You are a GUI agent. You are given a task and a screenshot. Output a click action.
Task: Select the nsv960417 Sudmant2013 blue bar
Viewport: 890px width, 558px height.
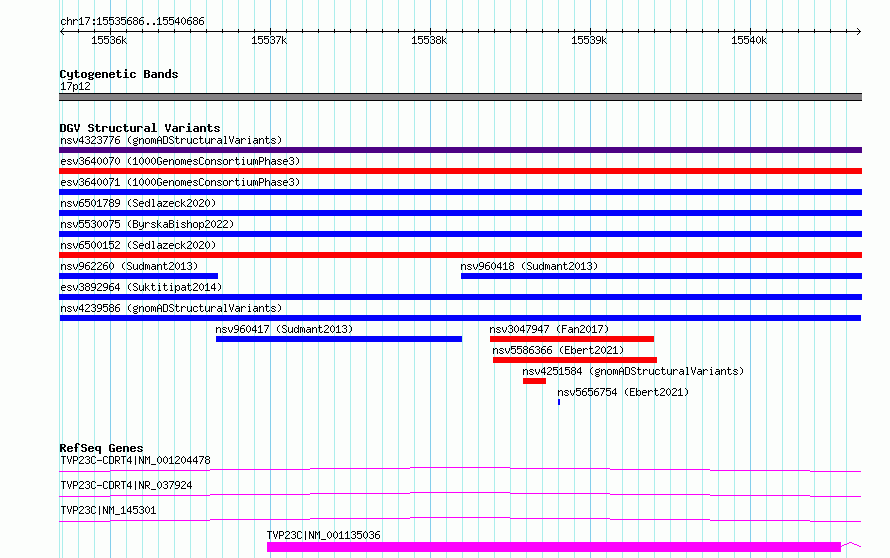click(339, 339)
